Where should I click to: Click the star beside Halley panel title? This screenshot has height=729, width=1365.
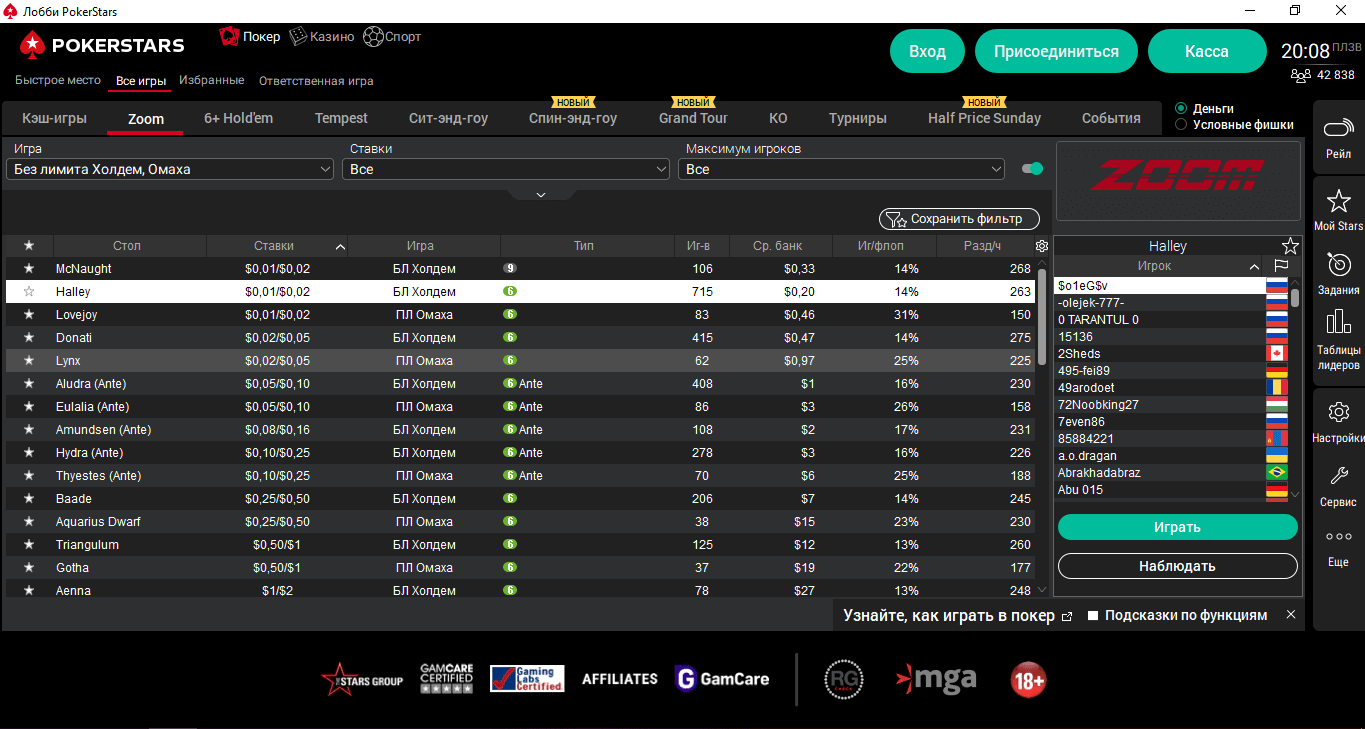(x=1290, y=246)
